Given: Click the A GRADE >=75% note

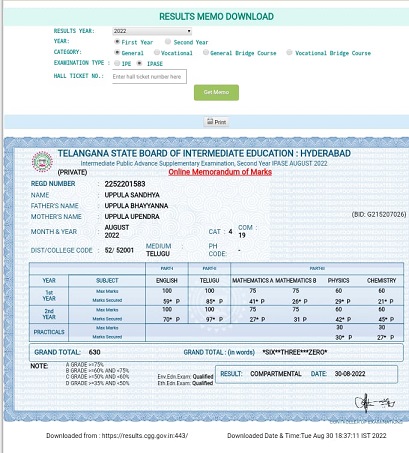Looking at the screenshot, I should 85,365.
